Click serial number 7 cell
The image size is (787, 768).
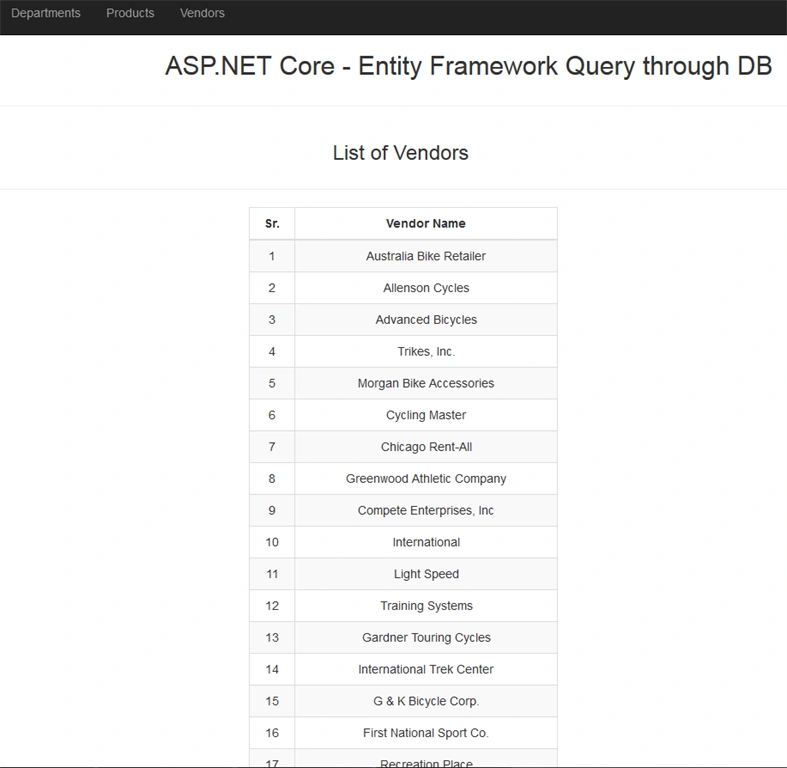[272, 447]
